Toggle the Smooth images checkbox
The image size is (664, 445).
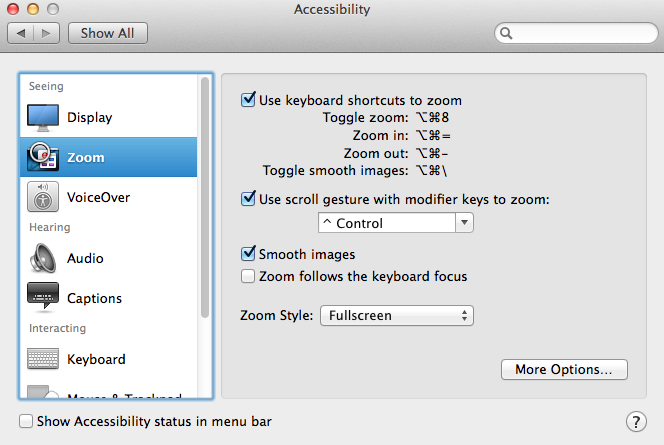[248, 254]
